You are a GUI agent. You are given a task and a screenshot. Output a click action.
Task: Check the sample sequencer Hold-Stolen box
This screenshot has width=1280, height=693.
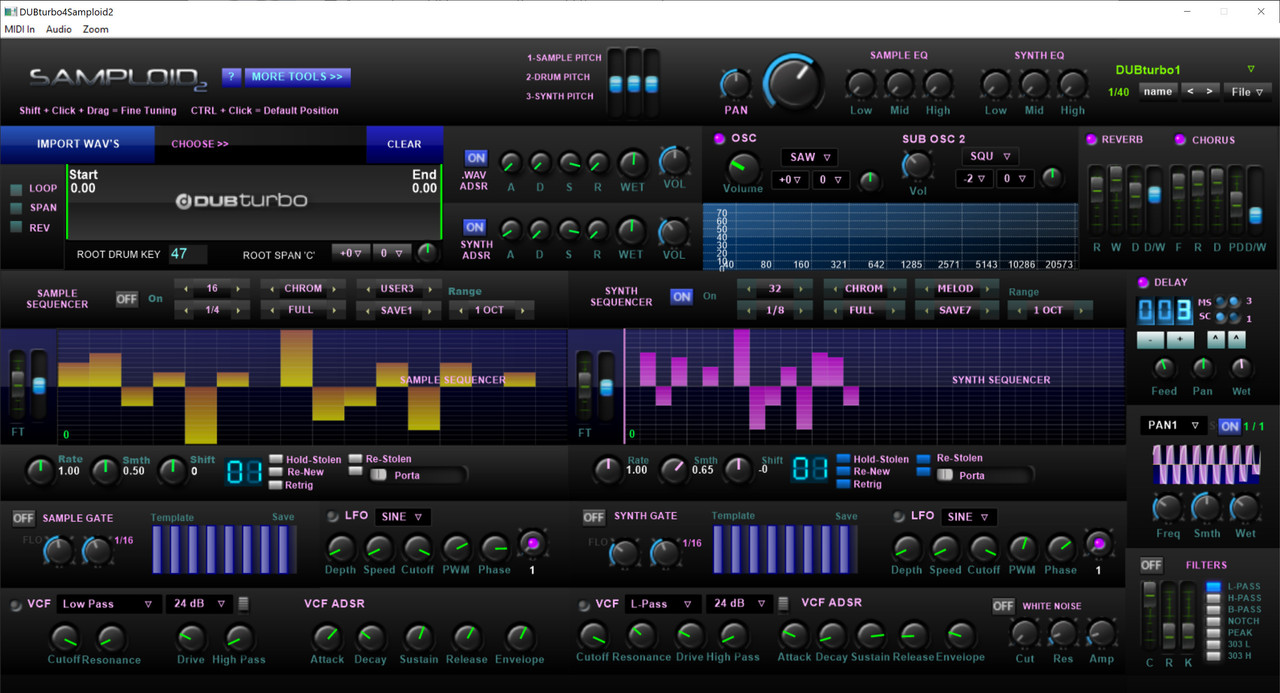(276, 459)
